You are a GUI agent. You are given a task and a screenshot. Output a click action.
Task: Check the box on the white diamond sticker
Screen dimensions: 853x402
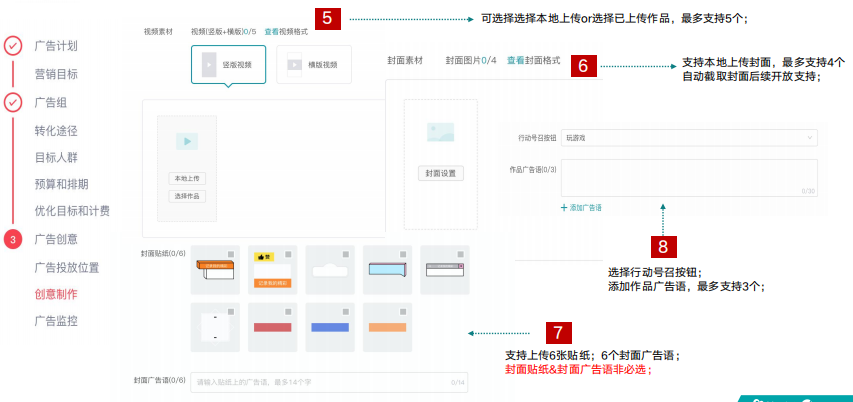click(x=231, y=313)
